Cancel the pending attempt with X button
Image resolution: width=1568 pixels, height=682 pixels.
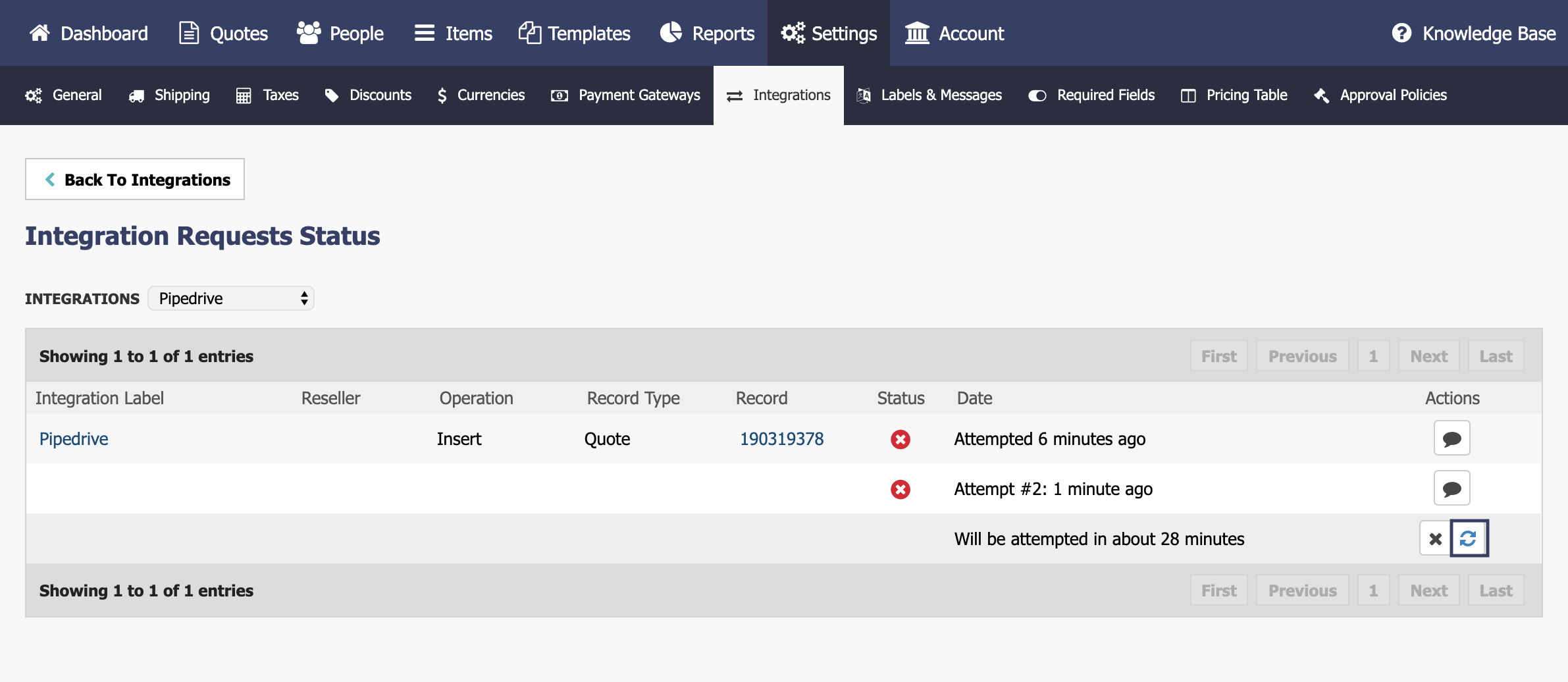coord(1436,538)
